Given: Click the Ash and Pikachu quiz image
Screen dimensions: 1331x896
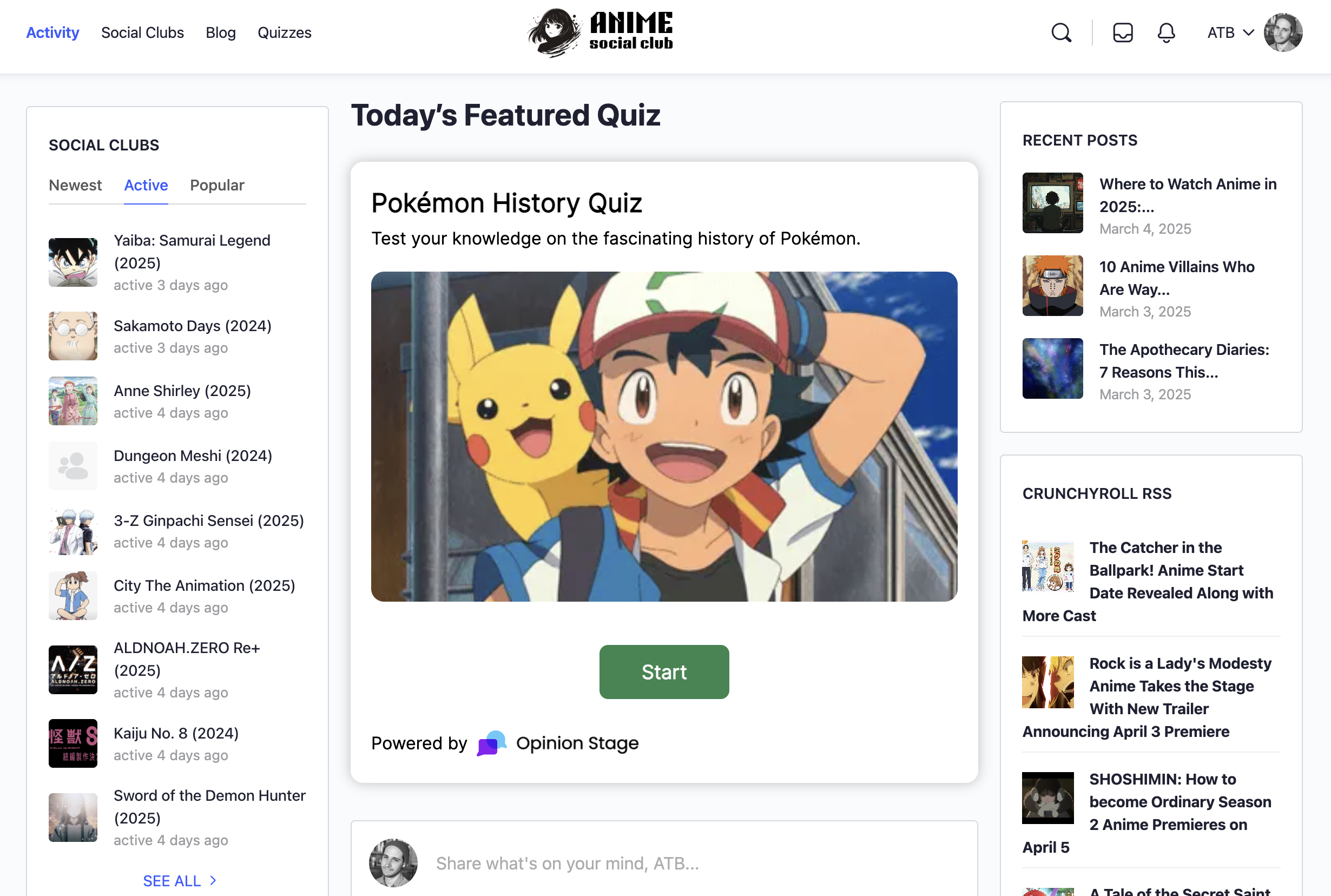Looking at the screenshot, I should pos(664,437).
